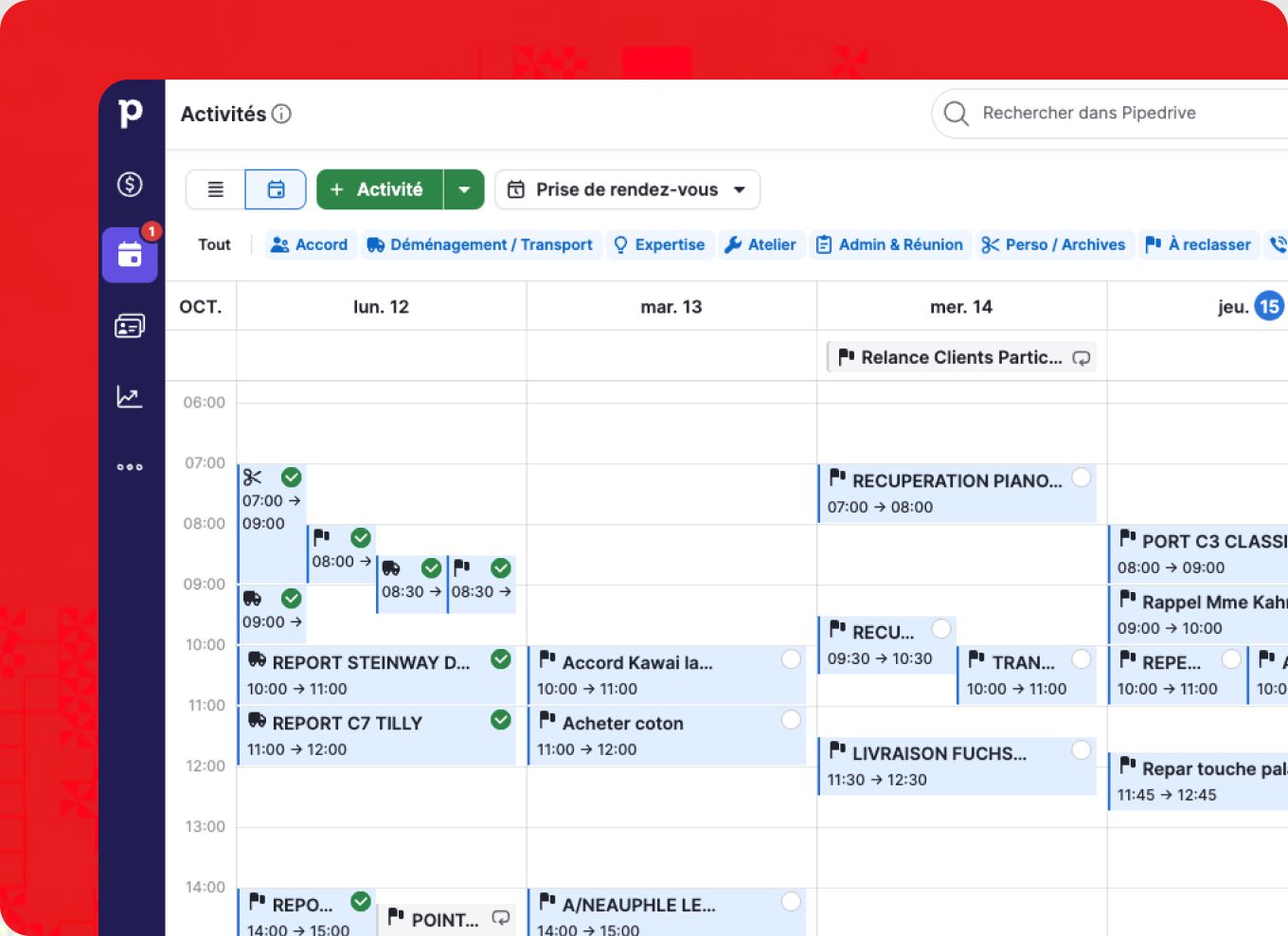Screen dimensions: 1288x936
Task: Switch to calendar view icon
Action: click(x=276, y=189)
